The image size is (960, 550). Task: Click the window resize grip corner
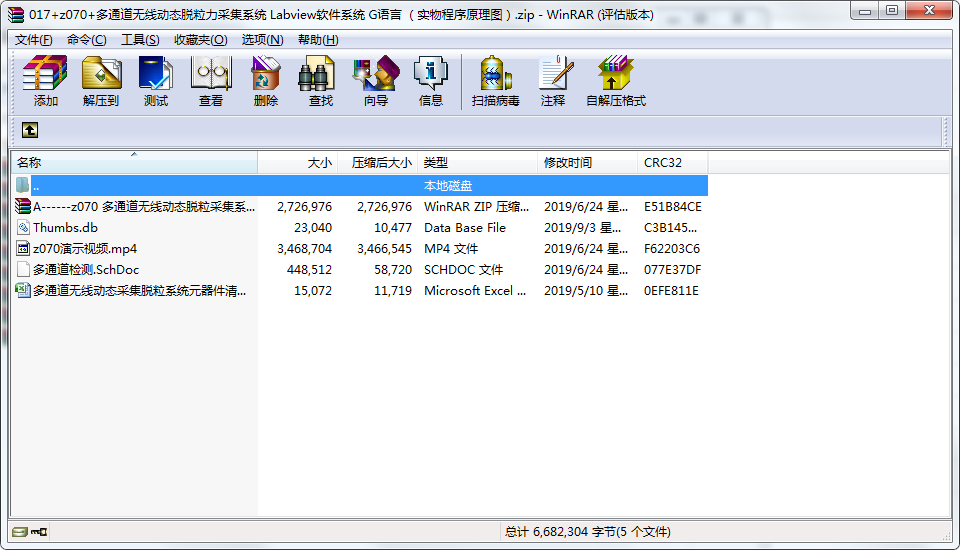click(947, 536)
